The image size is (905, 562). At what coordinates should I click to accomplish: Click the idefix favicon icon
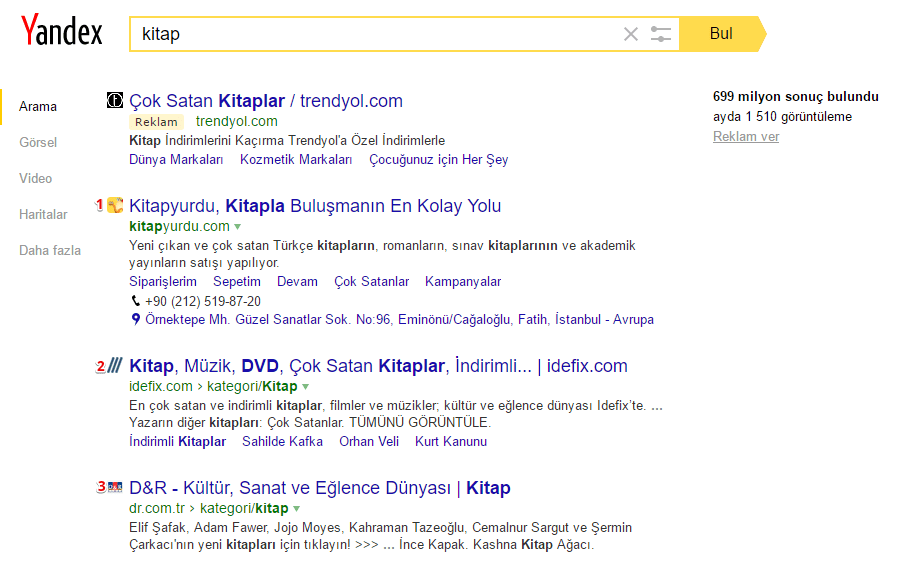point(116,366)
